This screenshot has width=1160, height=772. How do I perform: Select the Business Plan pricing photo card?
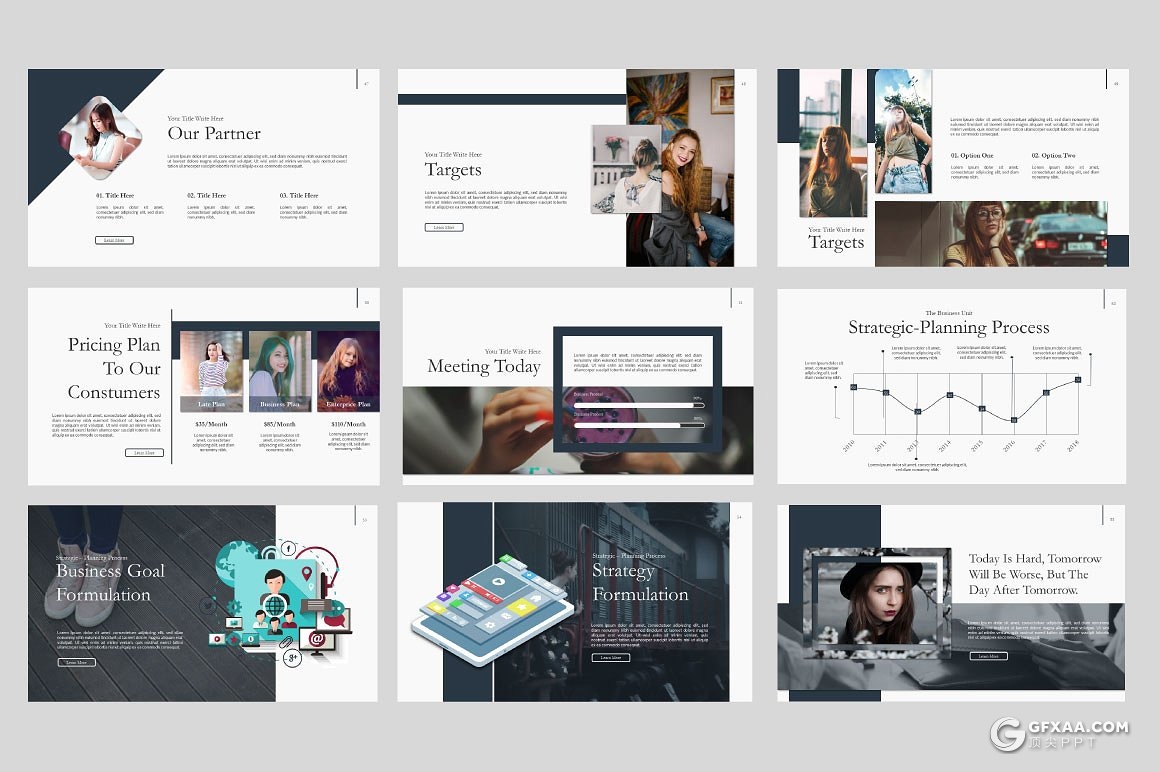[x=279, y=371]
